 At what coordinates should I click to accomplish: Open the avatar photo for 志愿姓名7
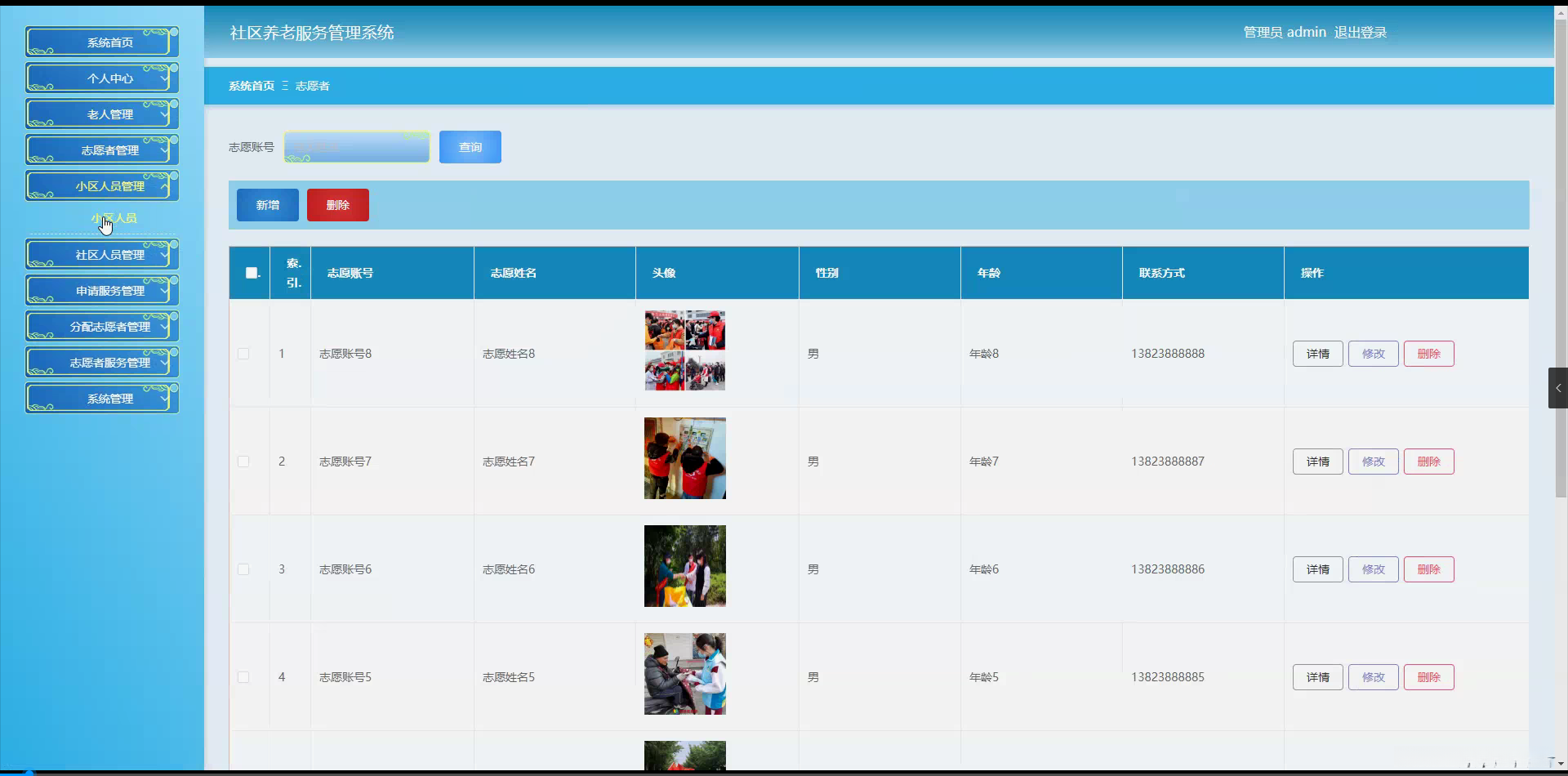(685, 458)
